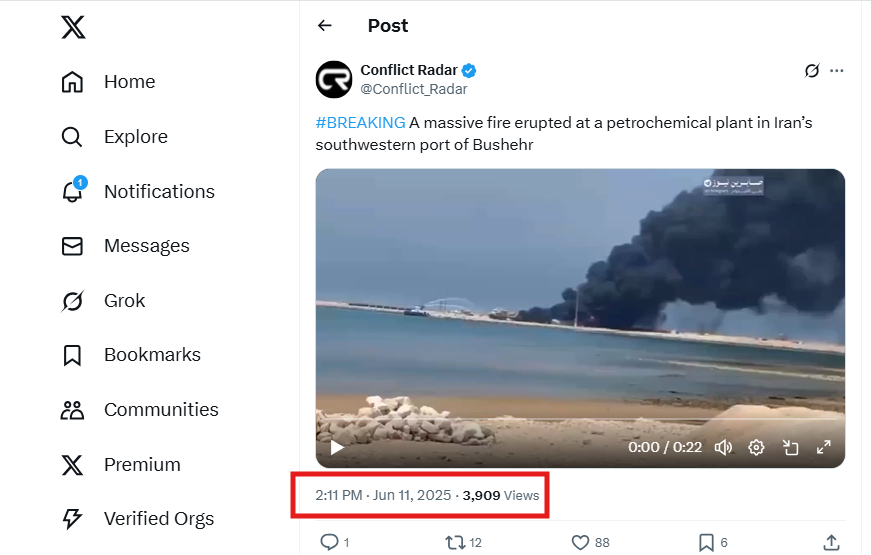Share the post via the share icon
Viewport: 871px width, 555px height.
click(x=831, y=542)
